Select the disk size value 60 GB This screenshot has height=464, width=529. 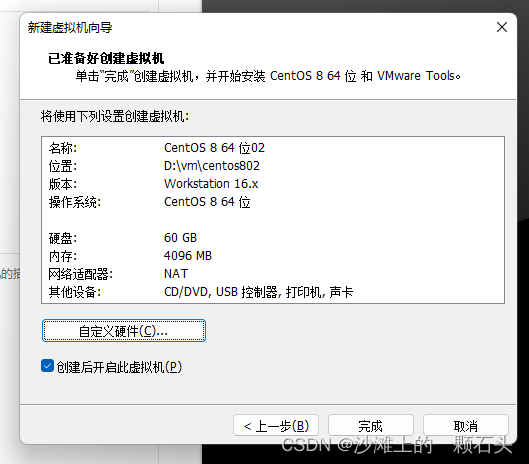pos(180,238)
